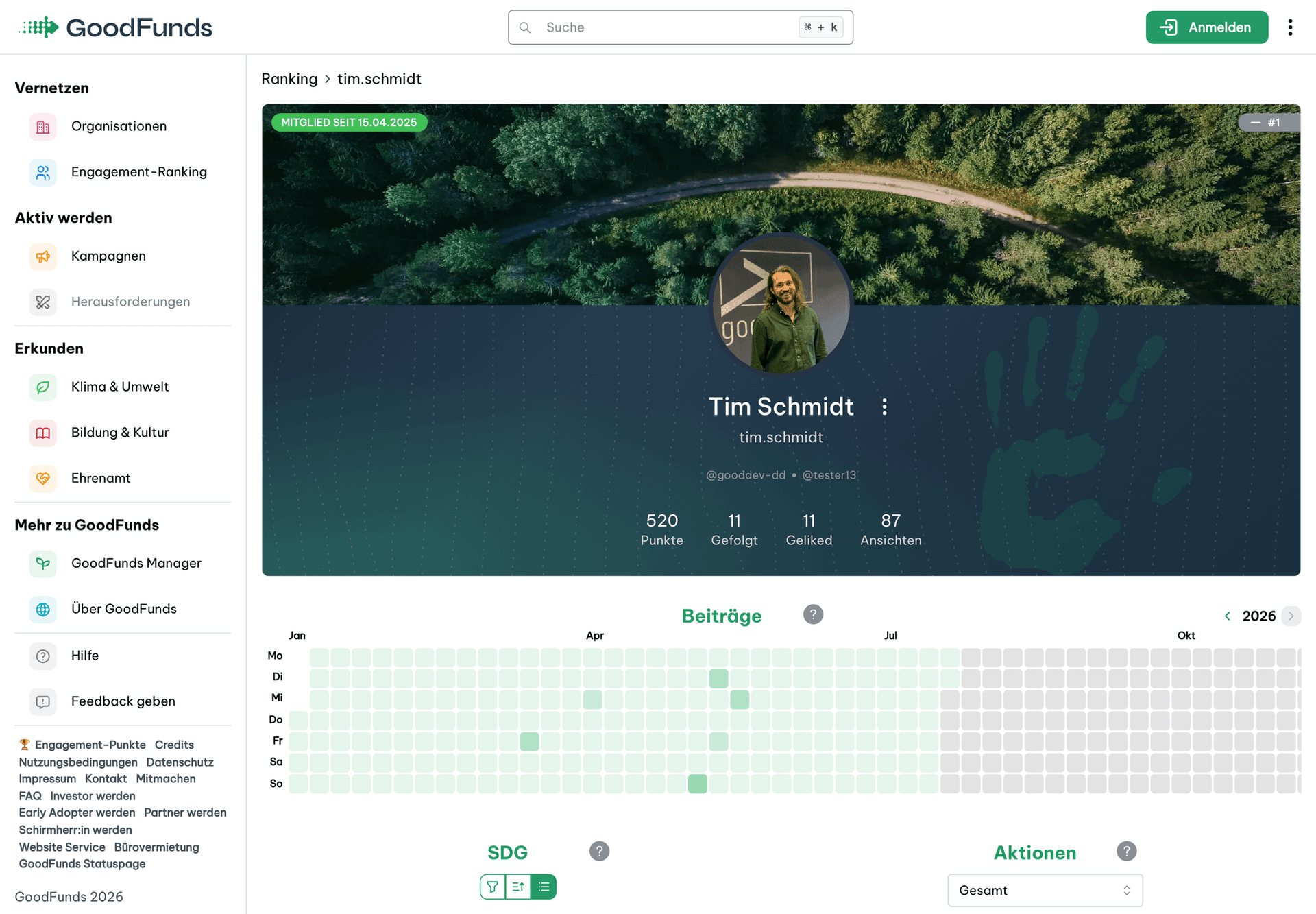Click the GoodFunds logo
1316x914 pixels.
tap(115, 27)
